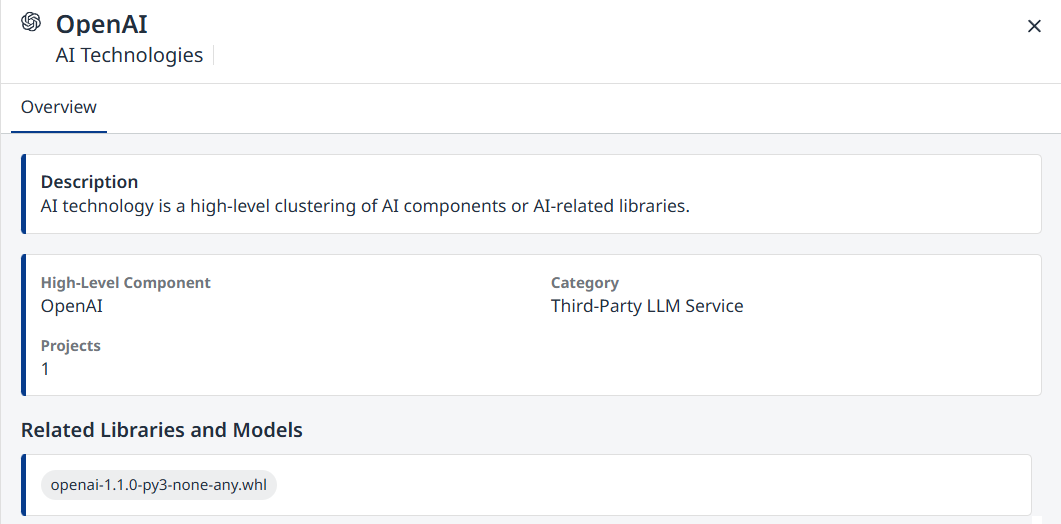Click empty space in the related libraries card
The height and width of the screenshot is (524, 1061).
(x=650, y=485)
